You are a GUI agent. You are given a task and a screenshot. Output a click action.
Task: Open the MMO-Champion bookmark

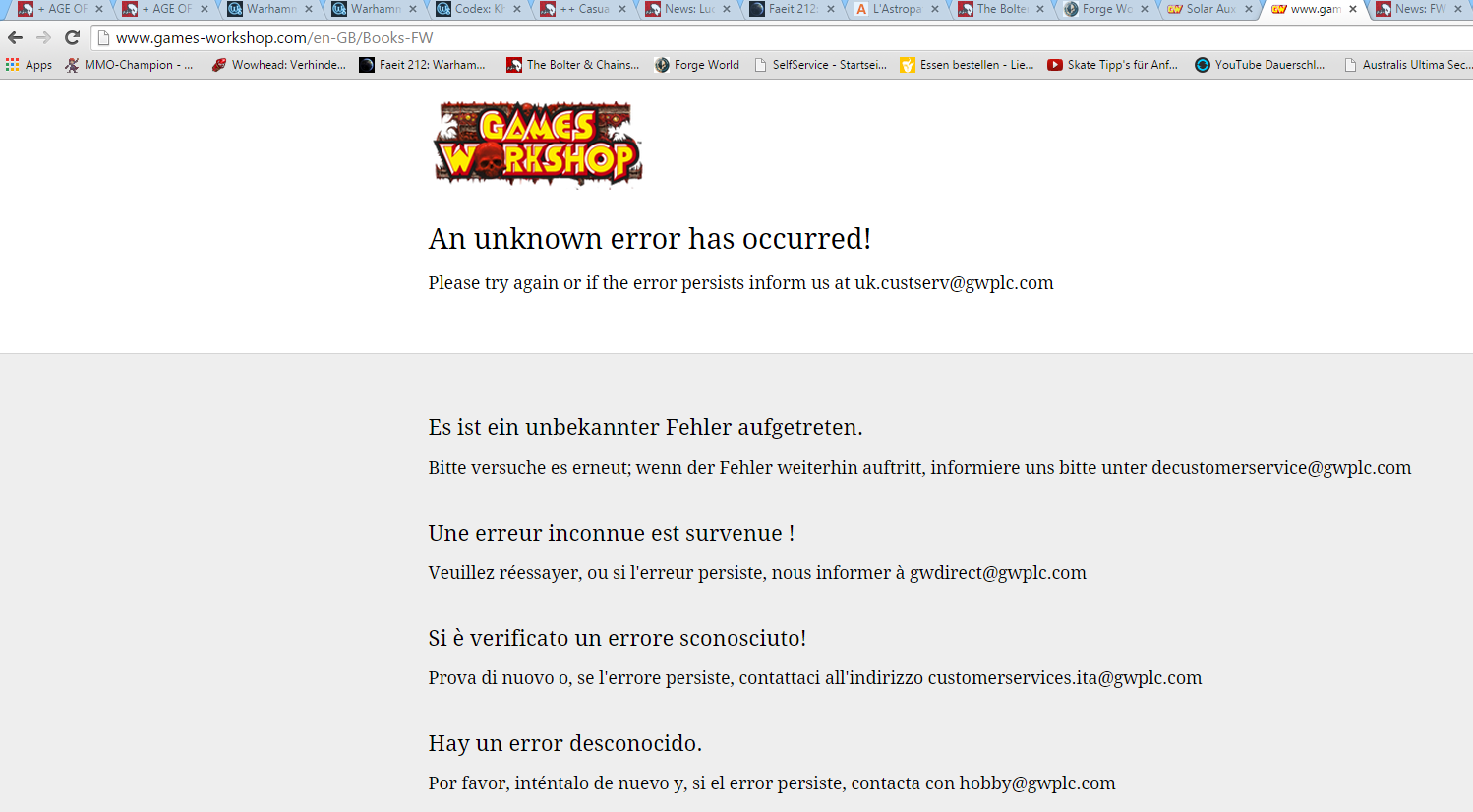[129, 65]
